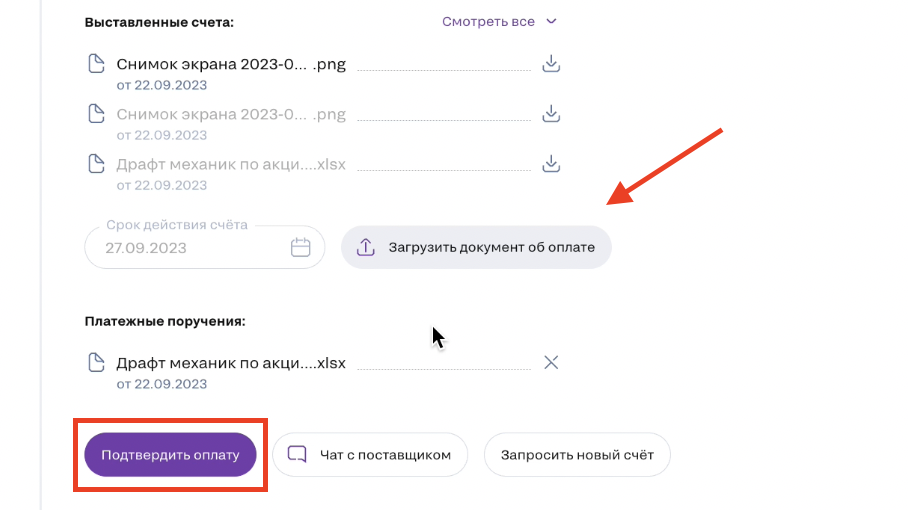Click file icon of second Снимок экрана invoice
Viewport: 908px width, 510px height.
coord(96,113)
